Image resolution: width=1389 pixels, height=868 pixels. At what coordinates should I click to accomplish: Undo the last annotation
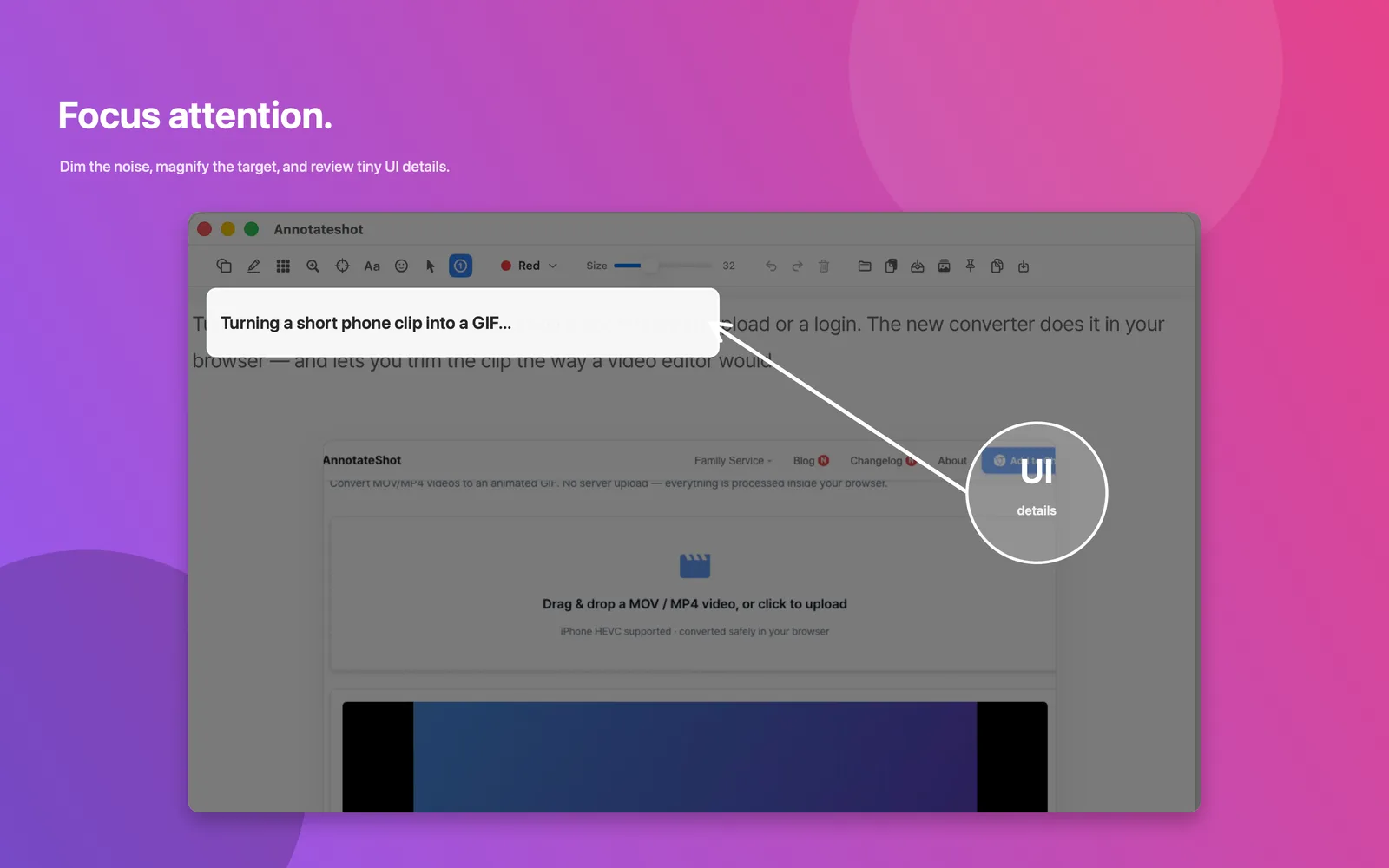pos(771,266)
